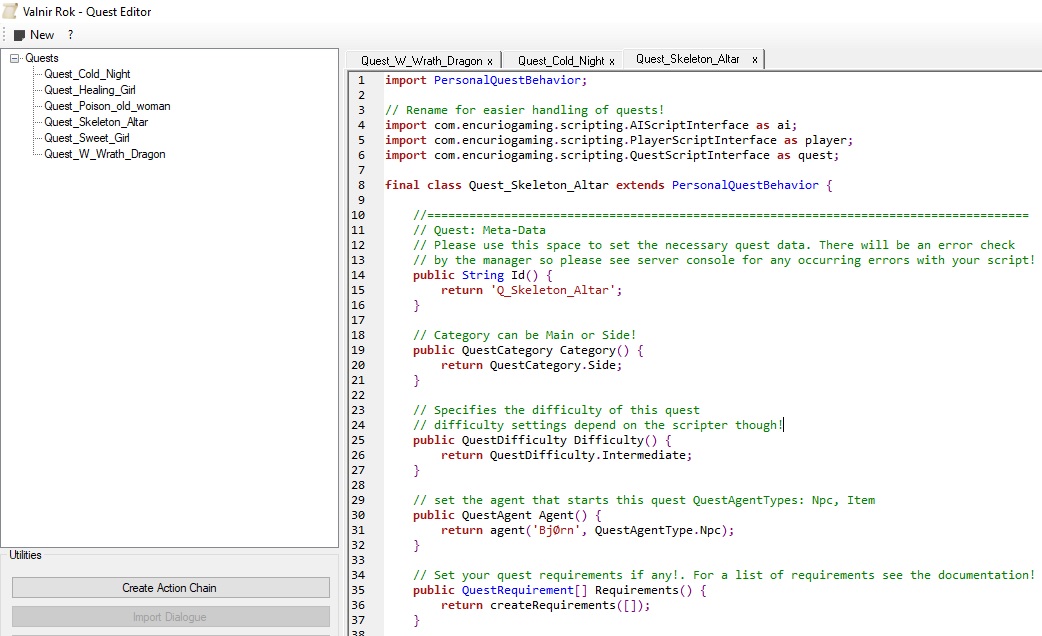Select Quest_Sweet_Girl in the tree

pos(86,138)
